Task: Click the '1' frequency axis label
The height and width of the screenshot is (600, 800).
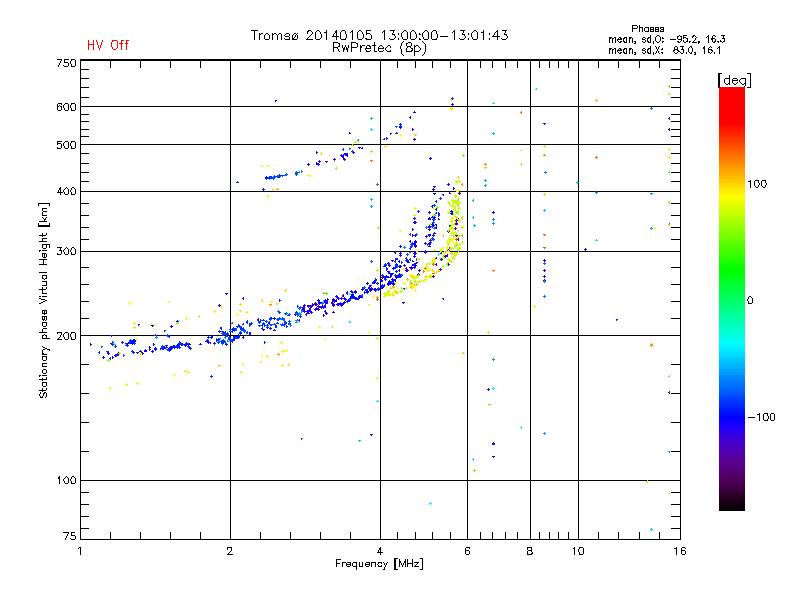Action: pos(80,551)
